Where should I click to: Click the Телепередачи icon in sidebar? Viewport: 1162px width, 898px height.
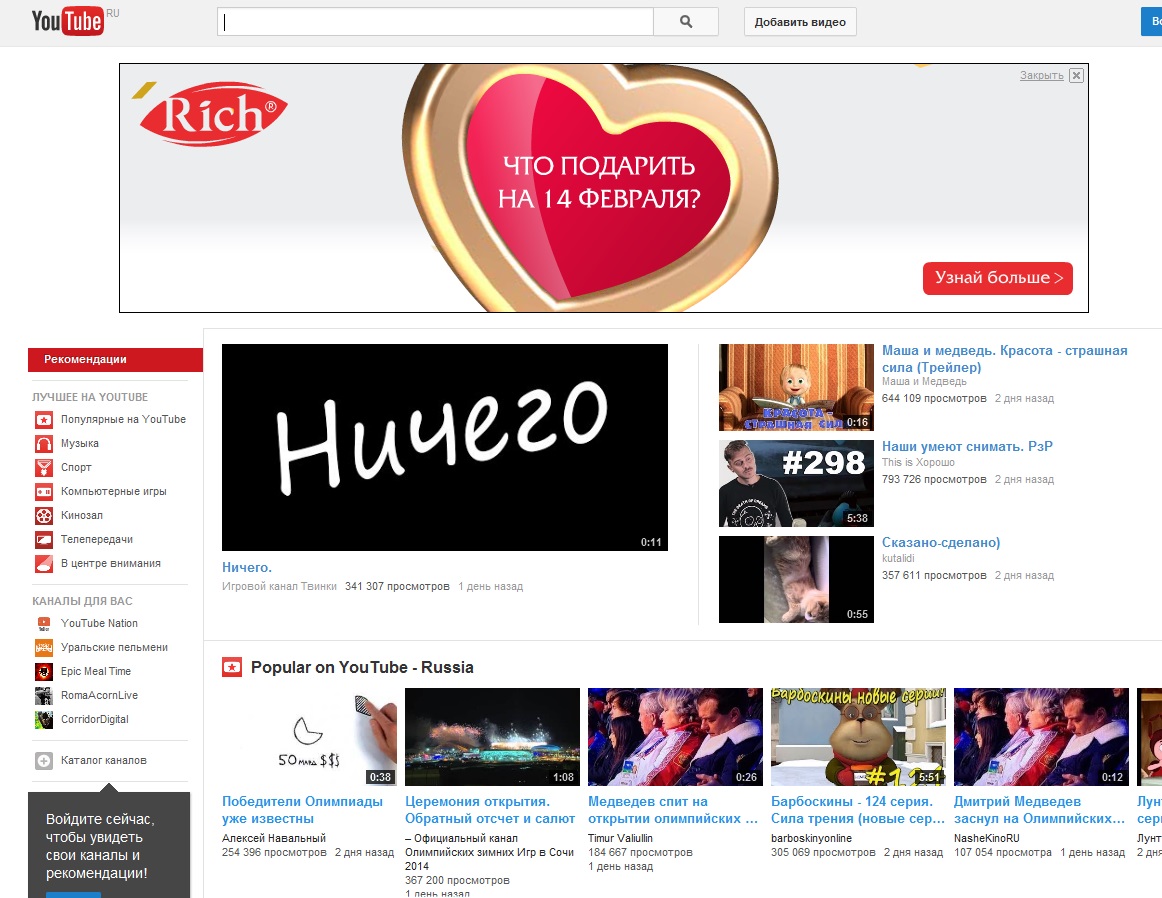[44, 539]
